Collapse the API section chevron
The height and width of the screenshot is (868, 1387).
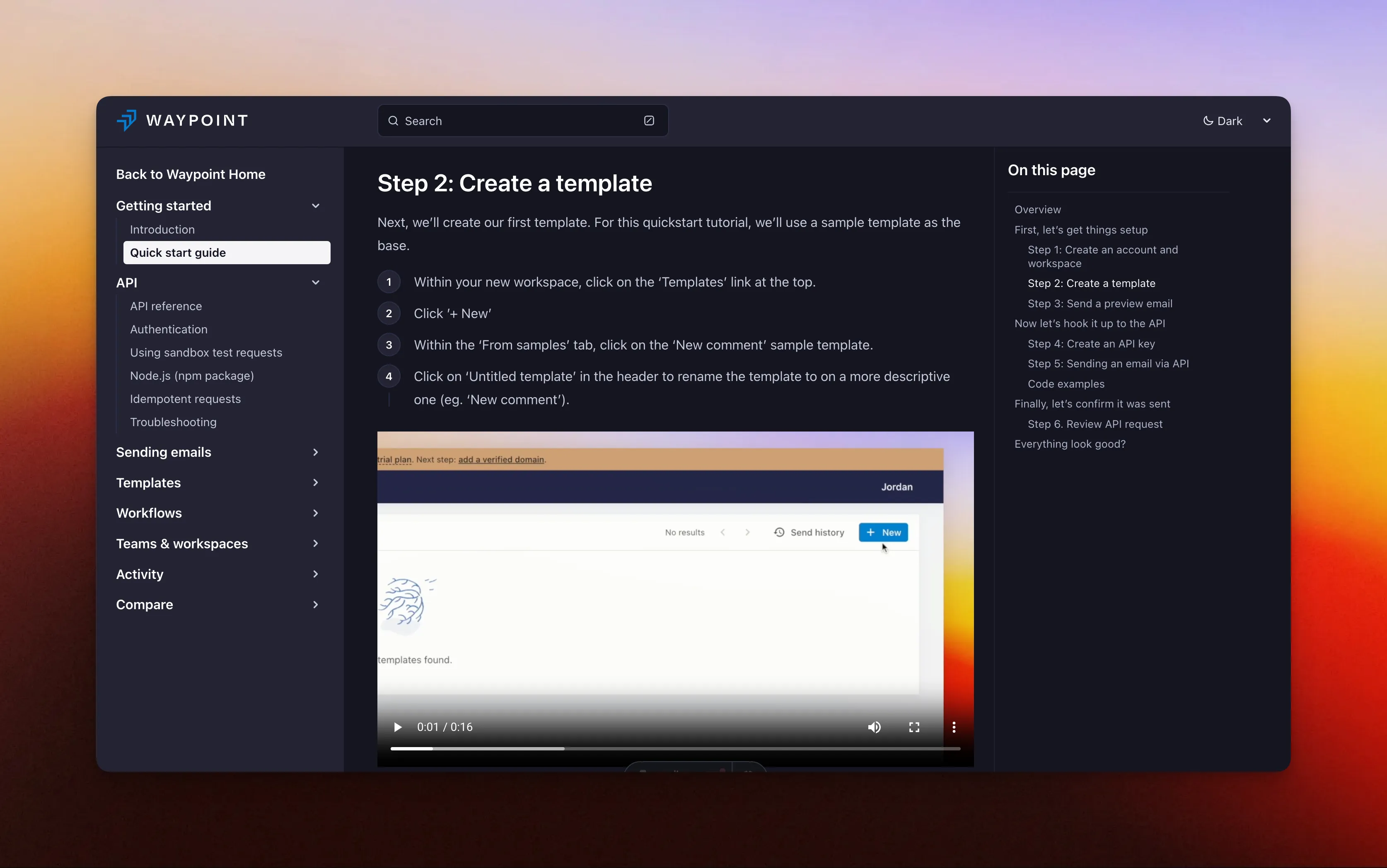point(315,282)
